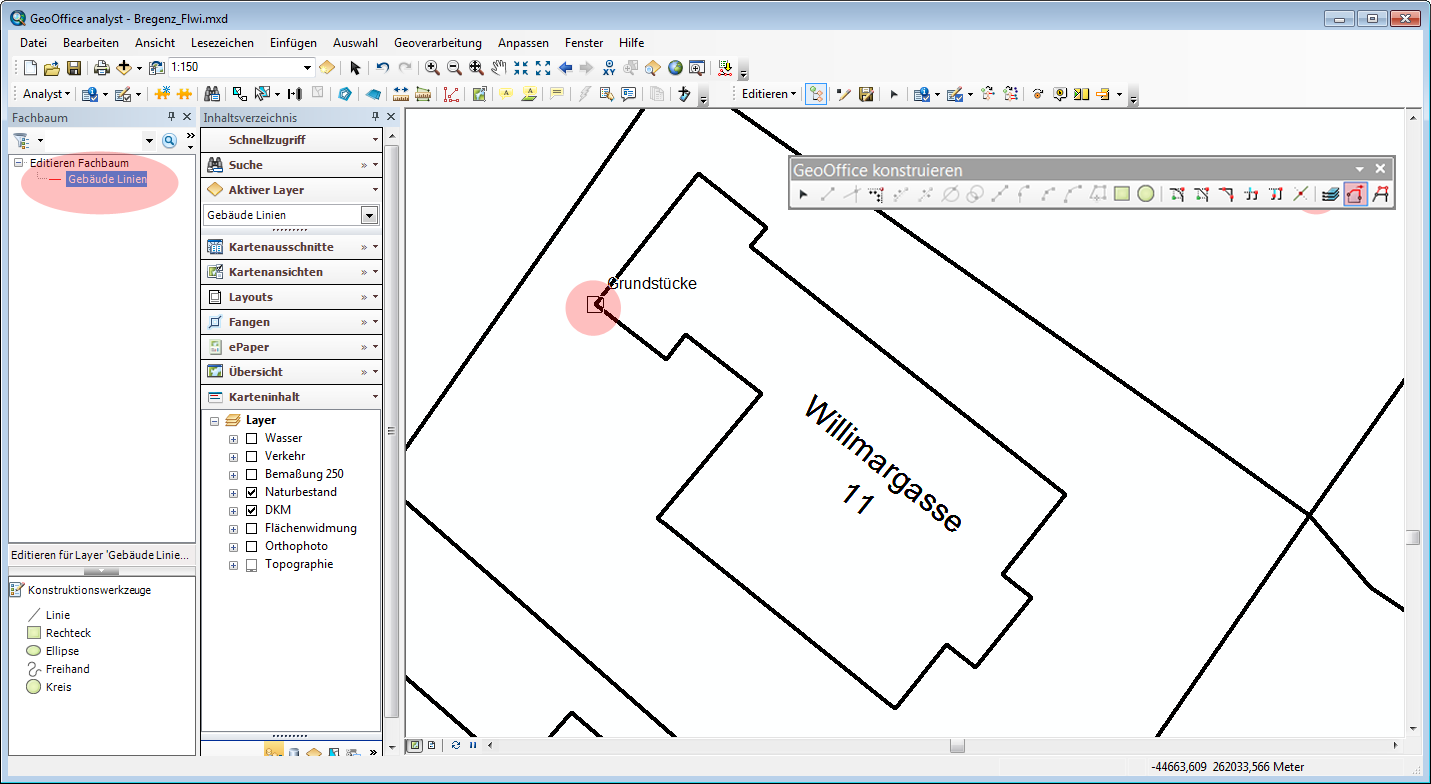
Task: Open the map scale 1:150 dropdown
Action: tap(307, 68)
